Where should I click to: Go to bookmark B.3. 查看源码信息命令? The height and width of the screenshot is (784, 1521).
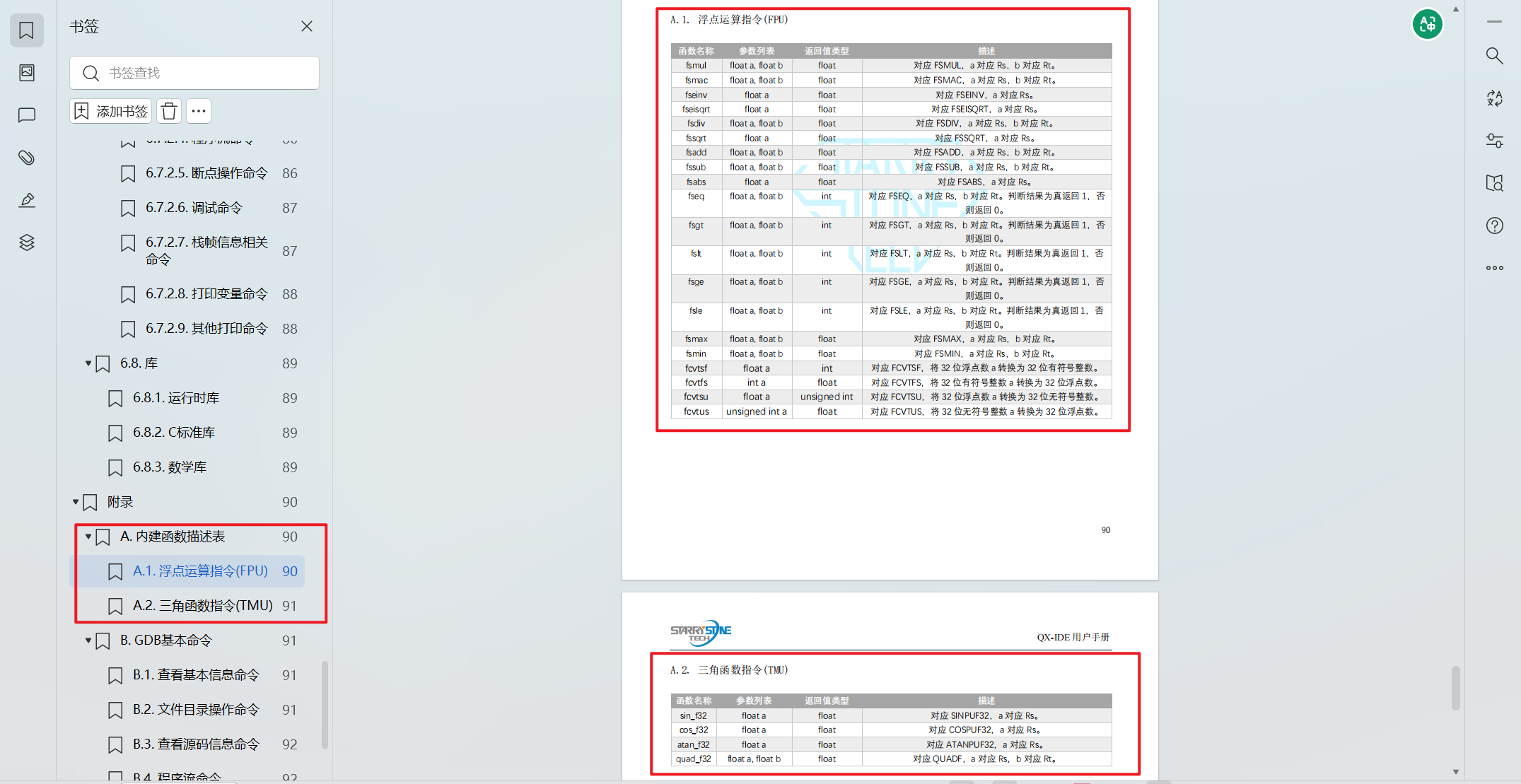tap(196, 744)
